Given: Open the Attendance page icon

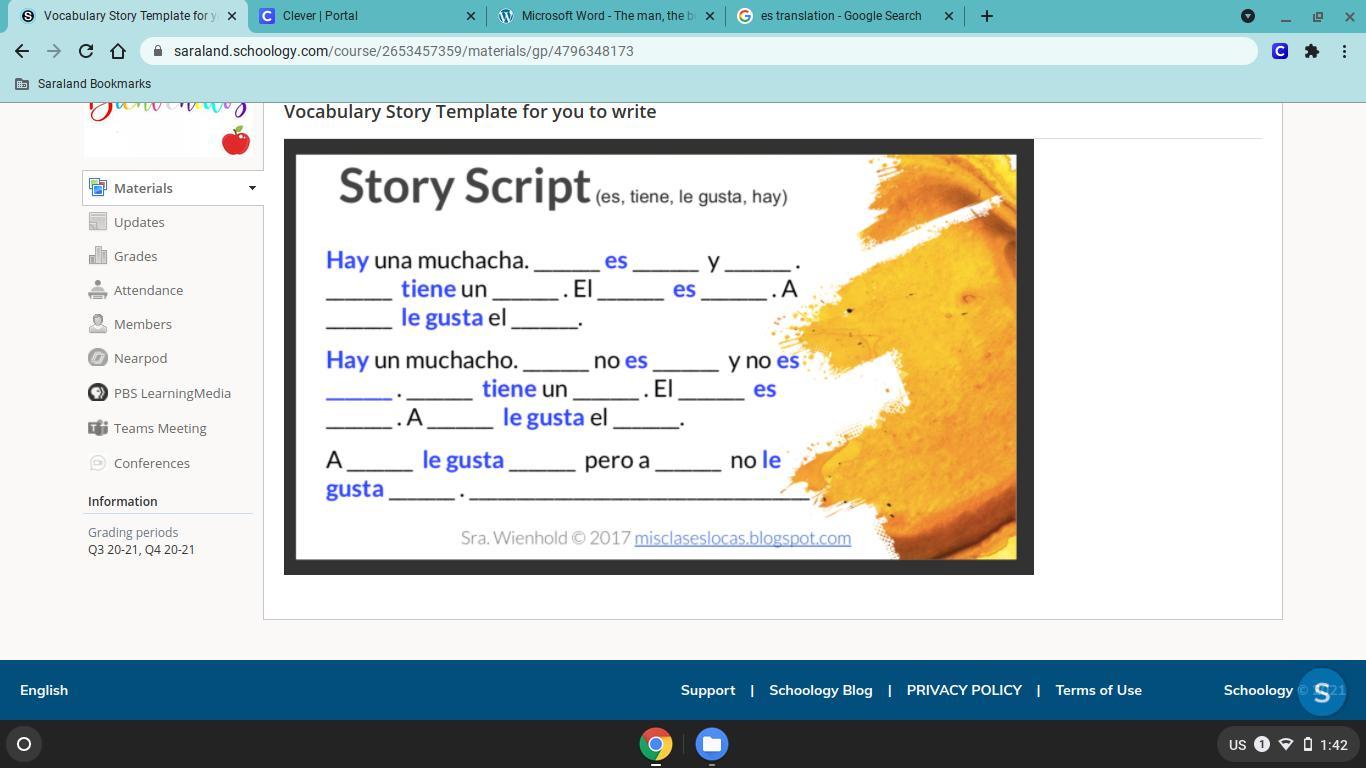Looking at the screenshot, I should pos(98,290).
